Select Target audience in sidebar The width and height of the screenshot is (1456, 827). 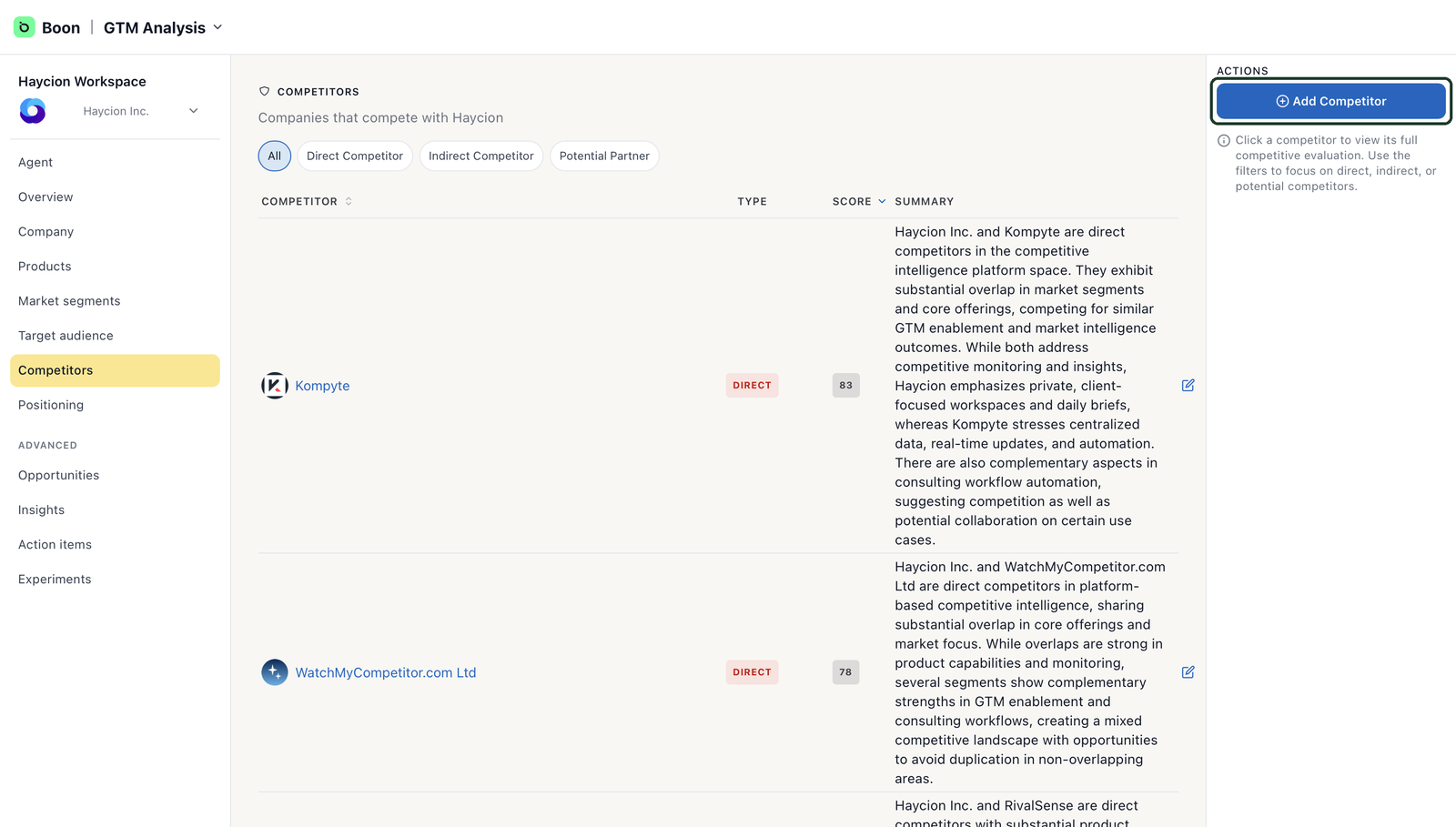click(x=115, y=335)
